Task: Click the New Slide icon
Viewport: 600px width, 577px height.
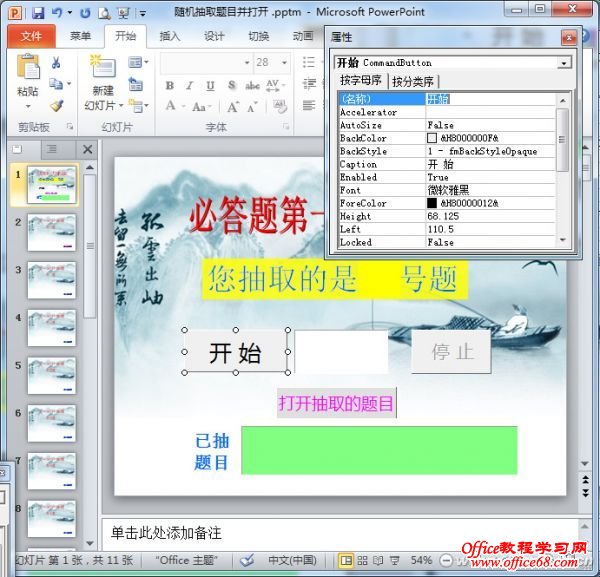Action: coord(103,68)
